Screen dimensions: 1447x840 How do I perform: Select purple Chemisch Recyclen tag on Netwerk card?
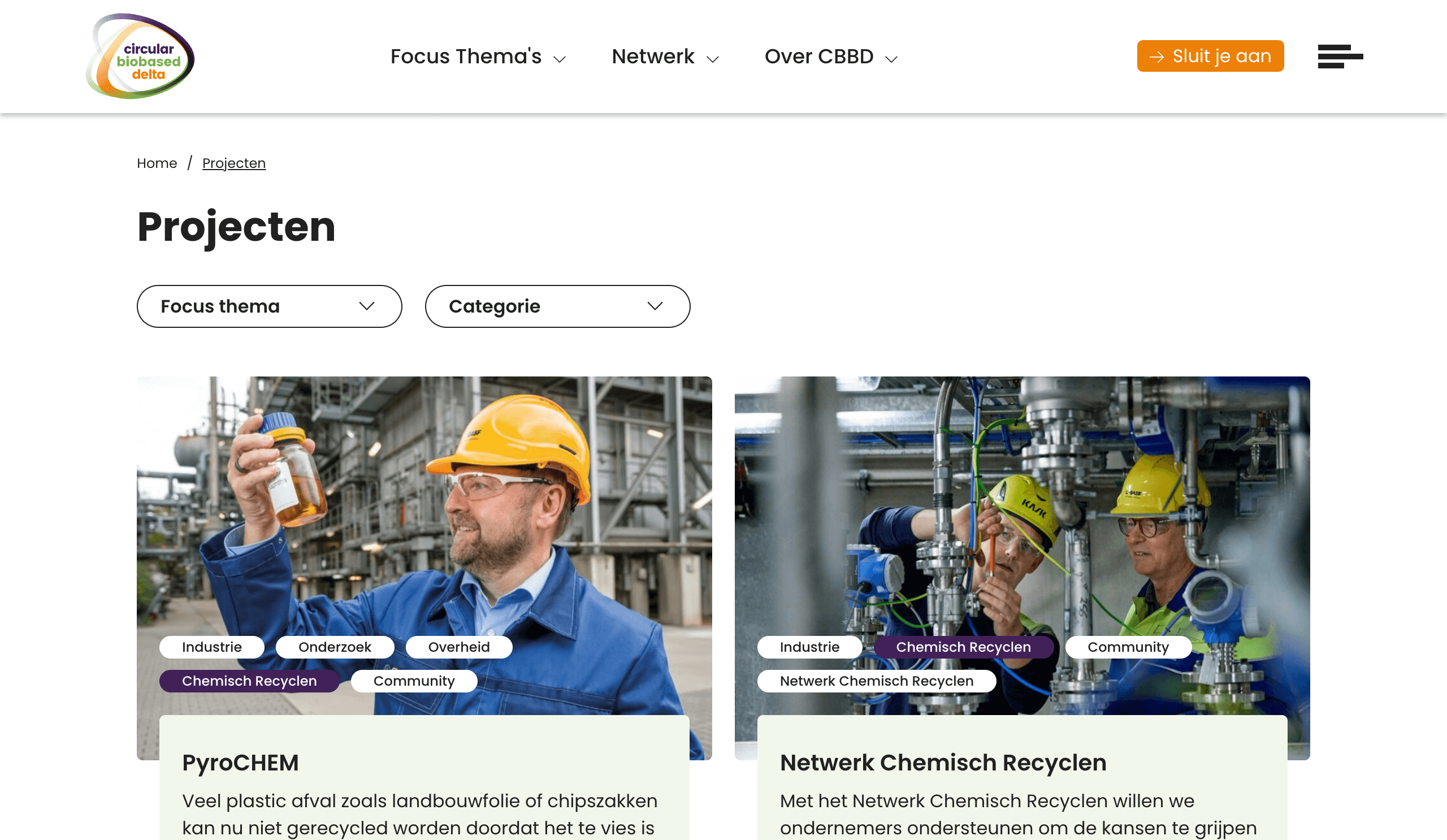pos(964,647)
